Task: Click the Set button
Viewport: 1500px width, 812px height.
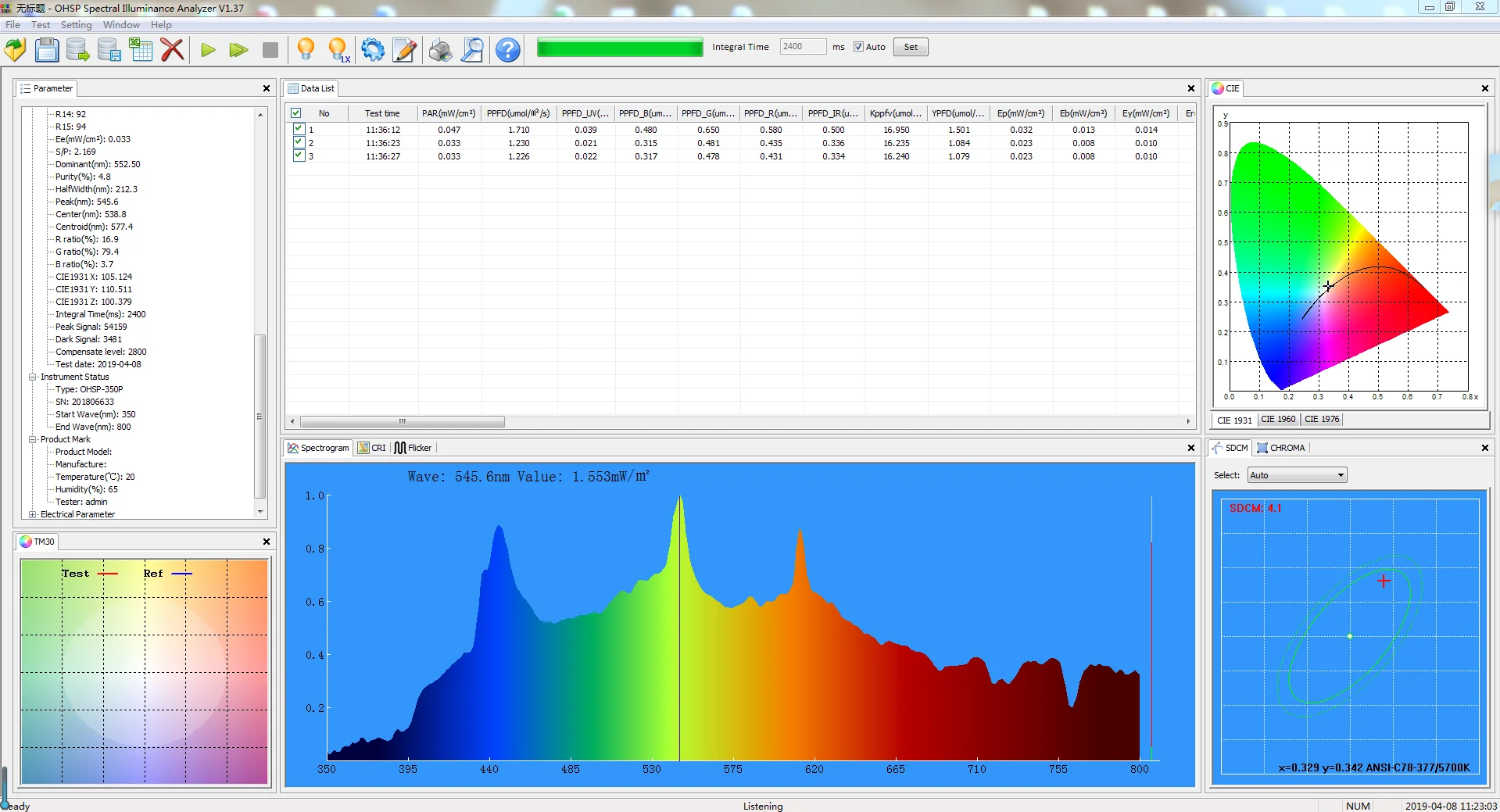Action: tap(909, 46)
